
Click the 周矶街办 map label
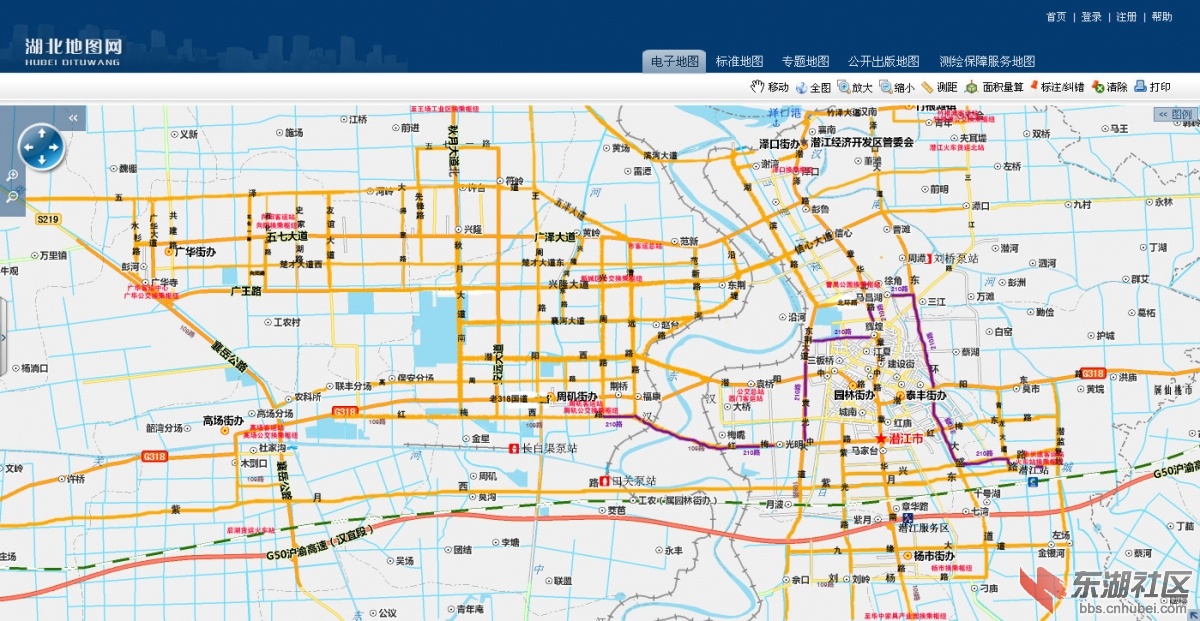pyautogui.click(x=576, y=397)
